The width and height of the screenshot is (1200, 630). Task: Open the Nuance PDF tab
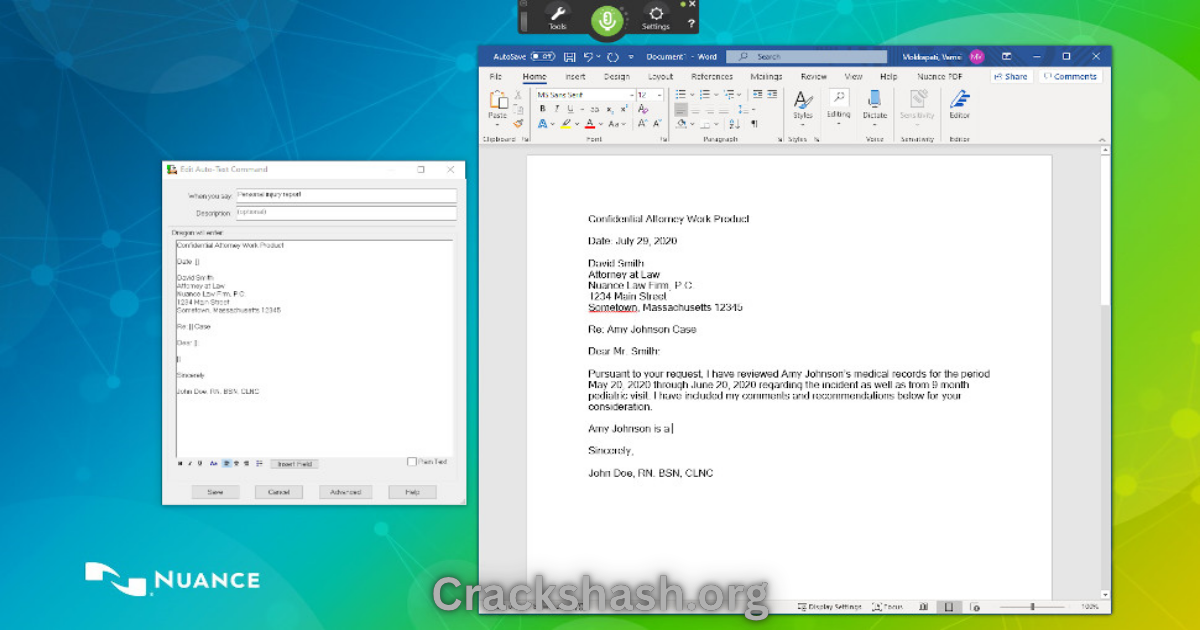pyautogui.click(x=939, y=76)
